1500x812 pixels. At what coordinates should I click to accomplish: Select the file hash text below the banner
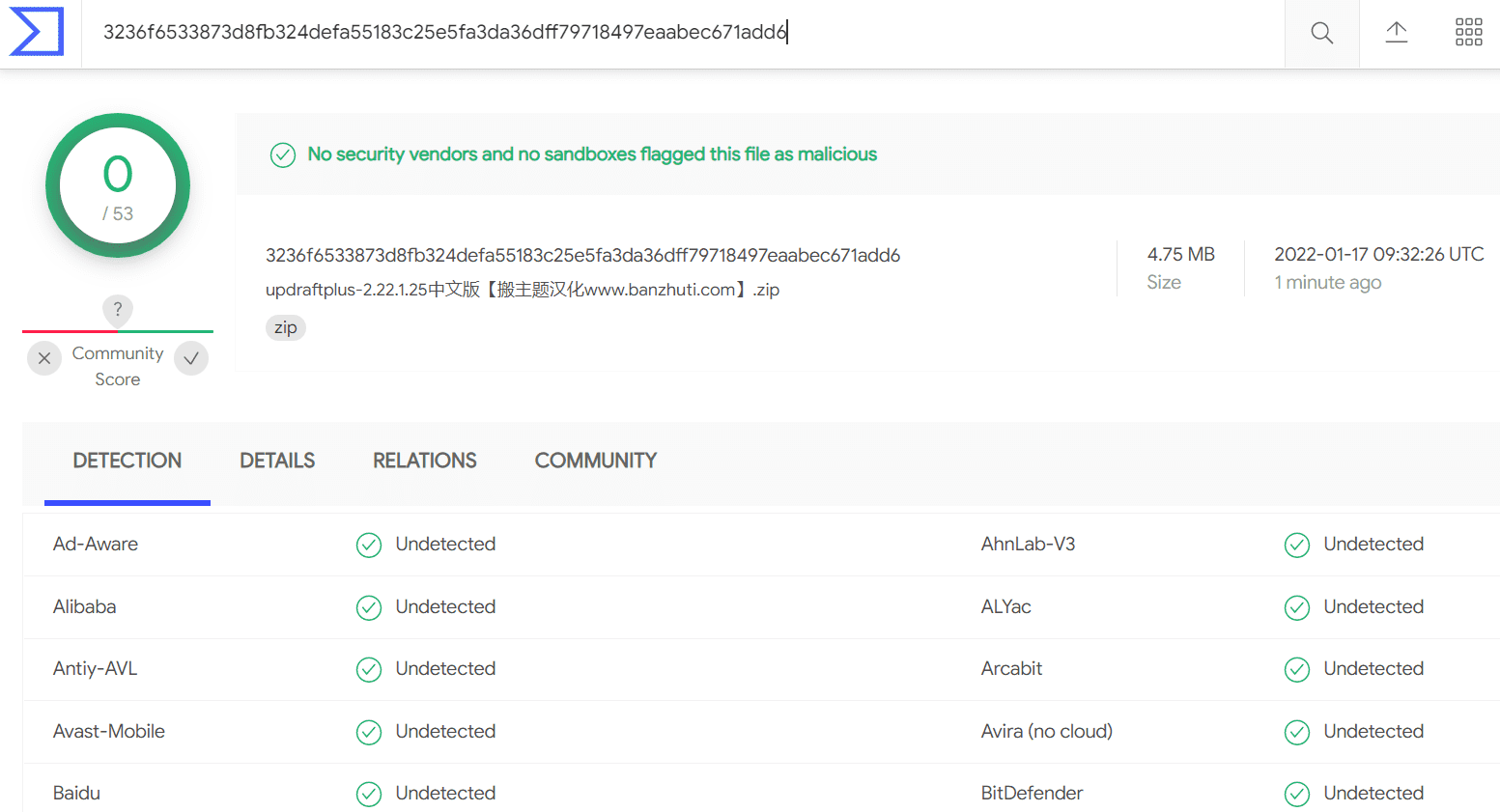tap(582, 255)
